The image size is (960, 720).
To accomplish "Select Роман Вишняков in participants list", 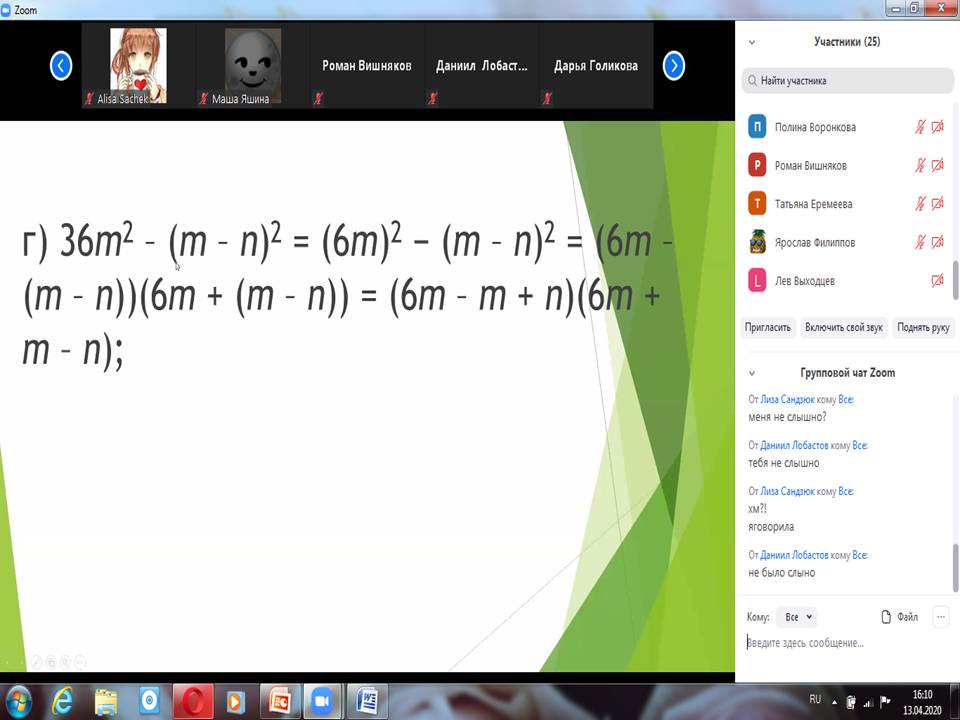I will point(810,166).
